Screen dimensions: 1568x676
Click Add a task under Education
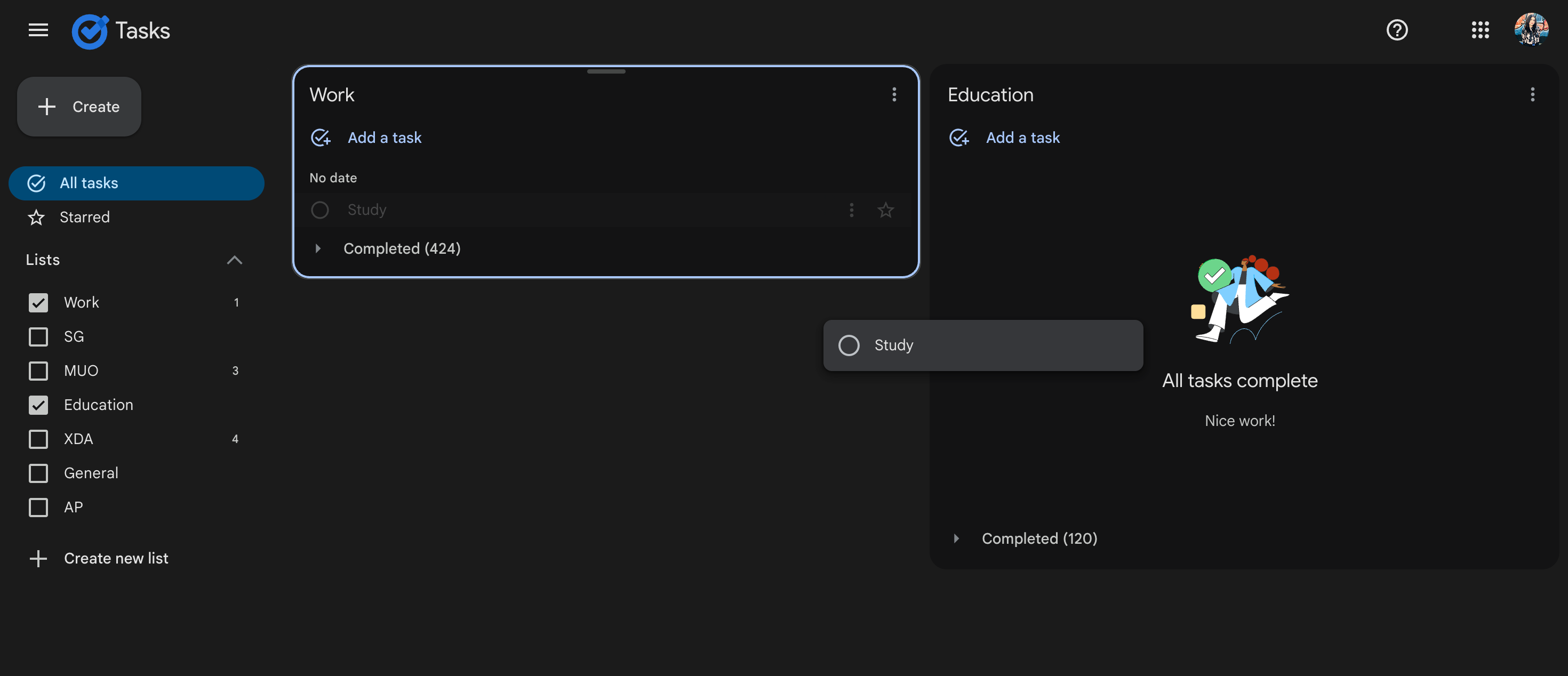tap(1022, 138)
